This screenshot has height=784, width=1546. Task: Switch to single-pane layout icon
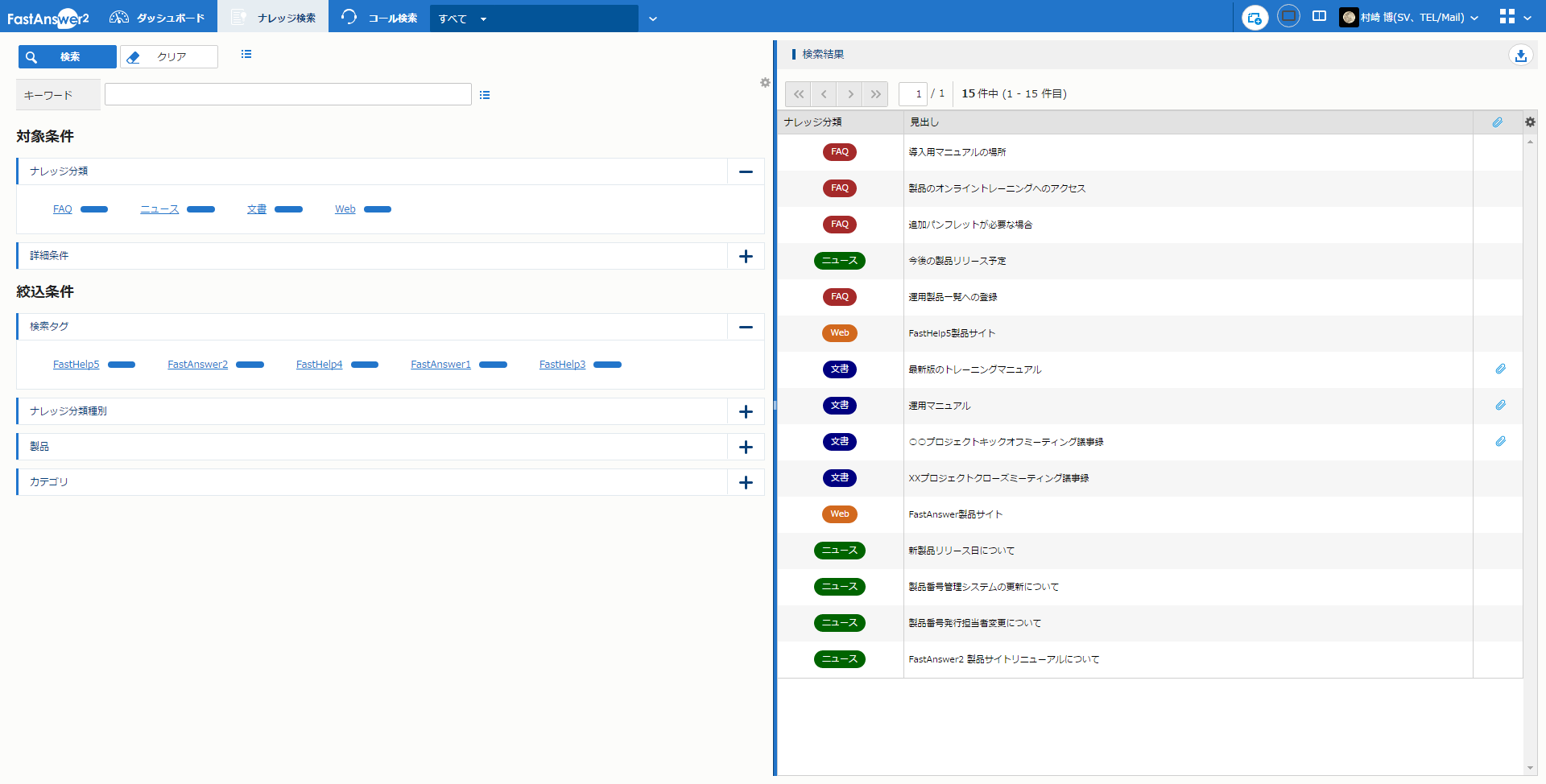pyautogui.click(x=1288, y=16)
